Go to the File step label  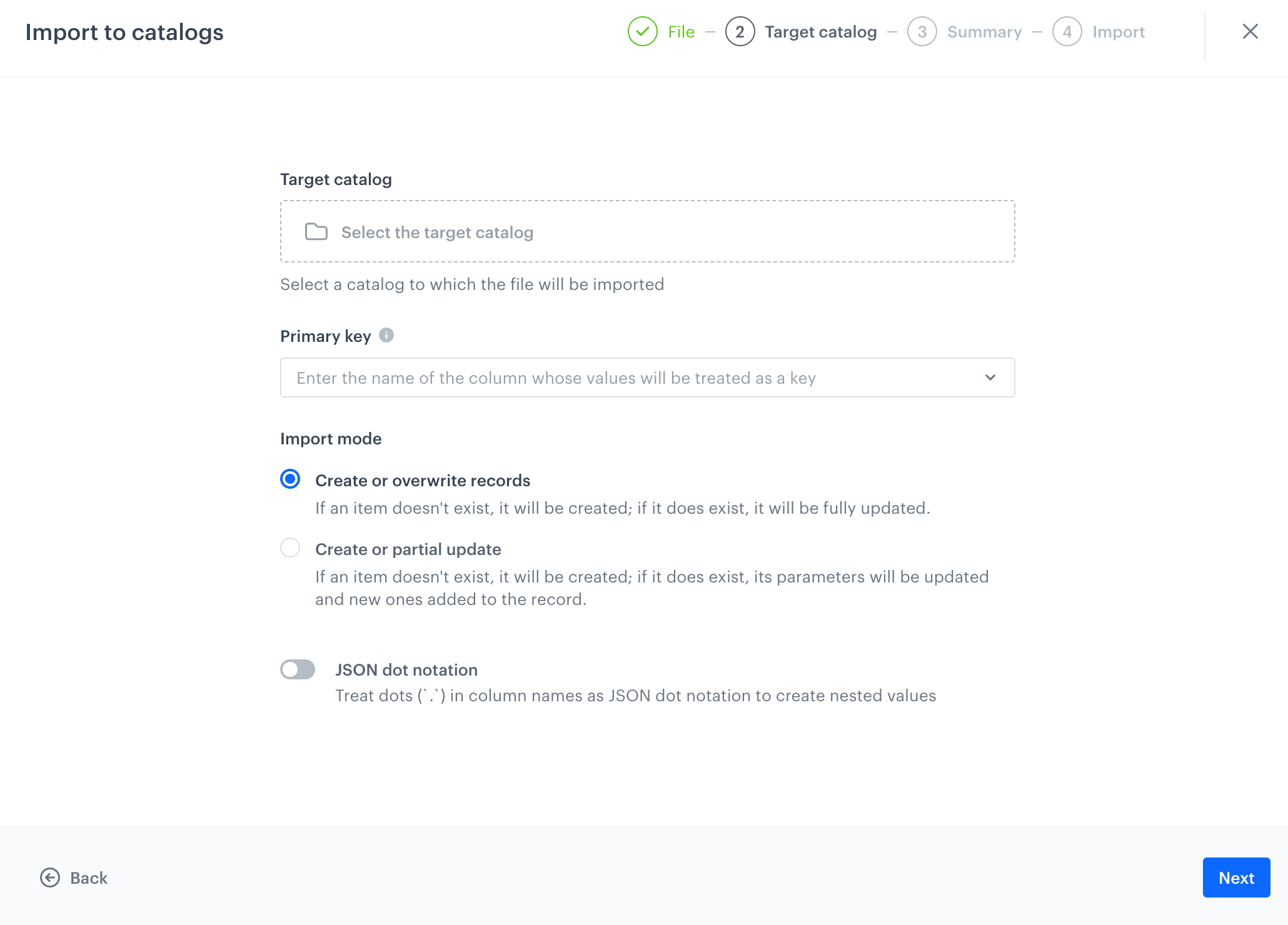pos(681,32)
